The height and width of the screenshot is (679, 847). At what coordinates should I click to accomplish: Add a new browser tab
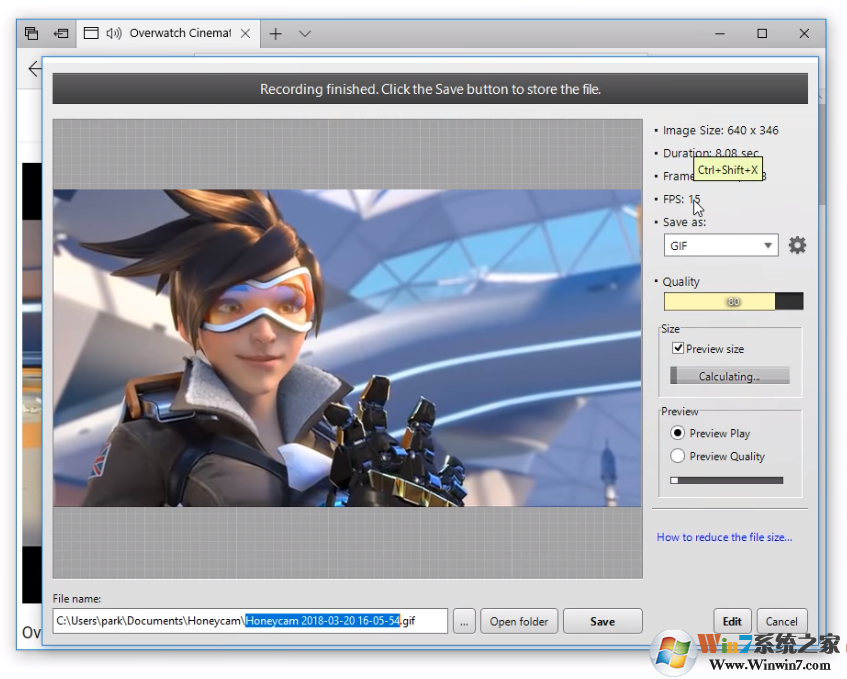(275, 33)
